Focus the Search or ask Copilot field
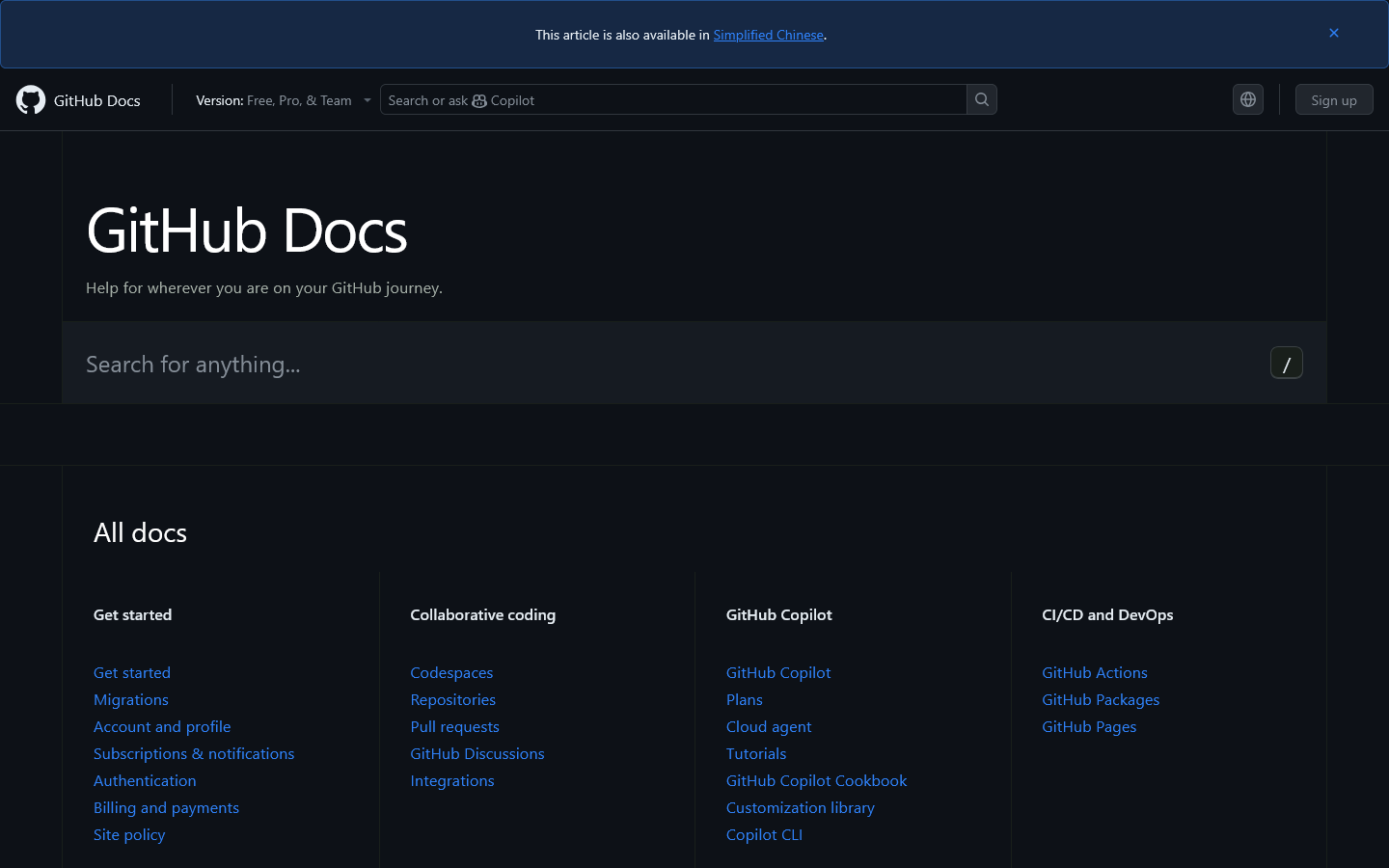 (x=673, y=99)
